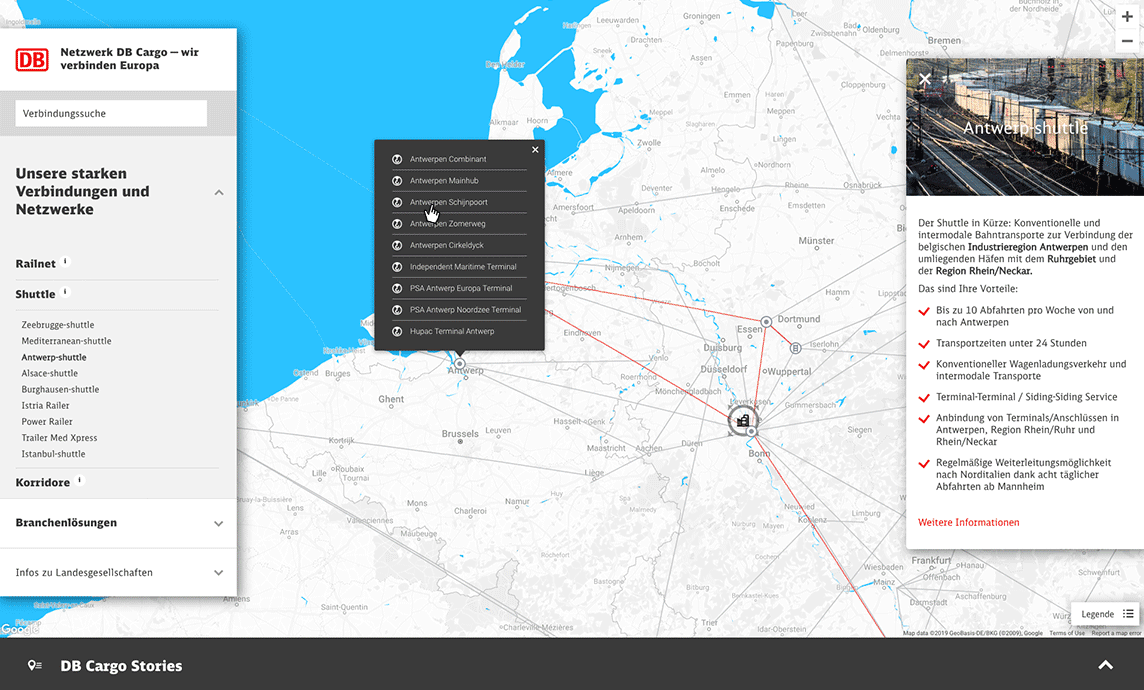Click the Verbindungssuche search field

111,114
